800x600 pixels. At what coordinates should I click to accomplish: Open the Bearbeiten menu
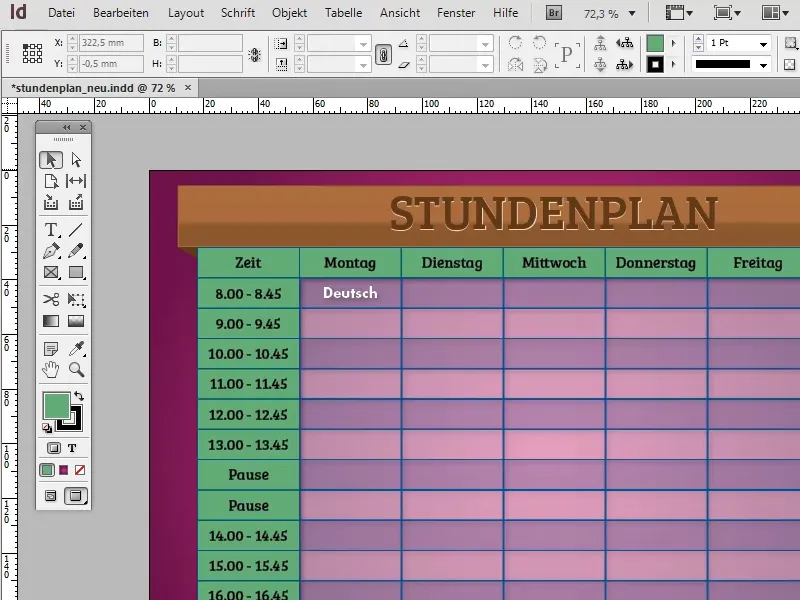[121, 13]
